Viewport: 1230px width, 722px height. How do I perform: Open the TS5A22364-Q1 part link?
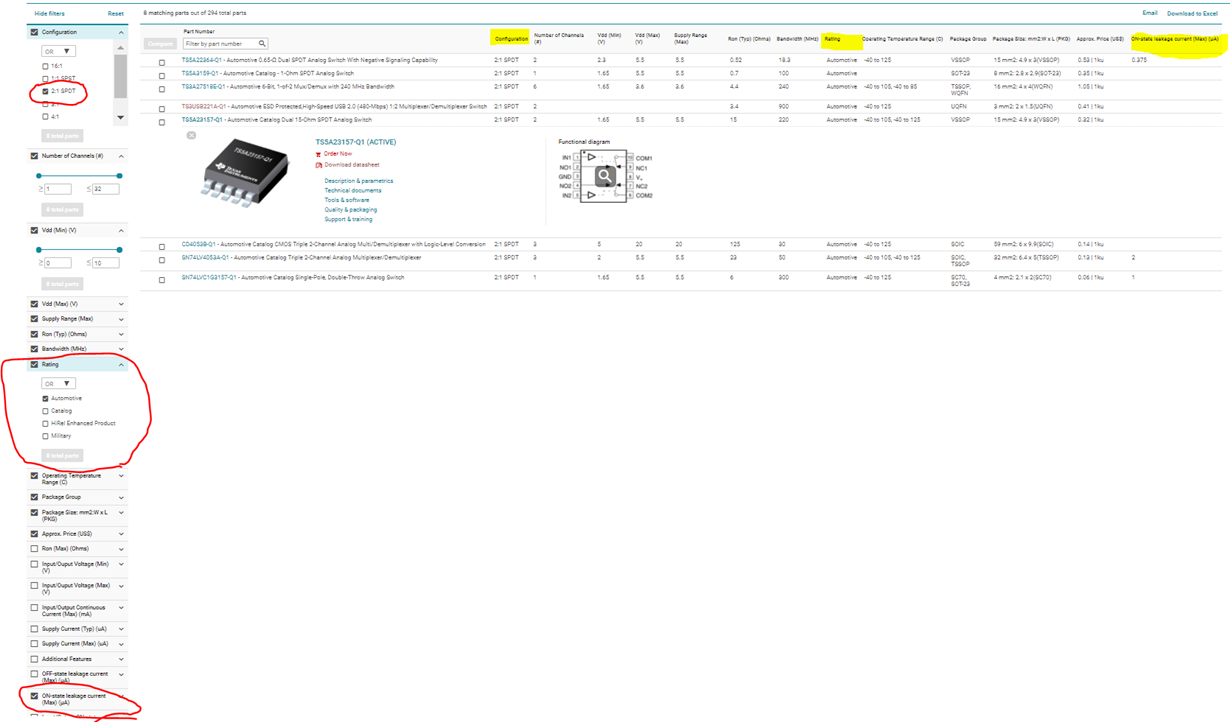[x=201, y=60]
